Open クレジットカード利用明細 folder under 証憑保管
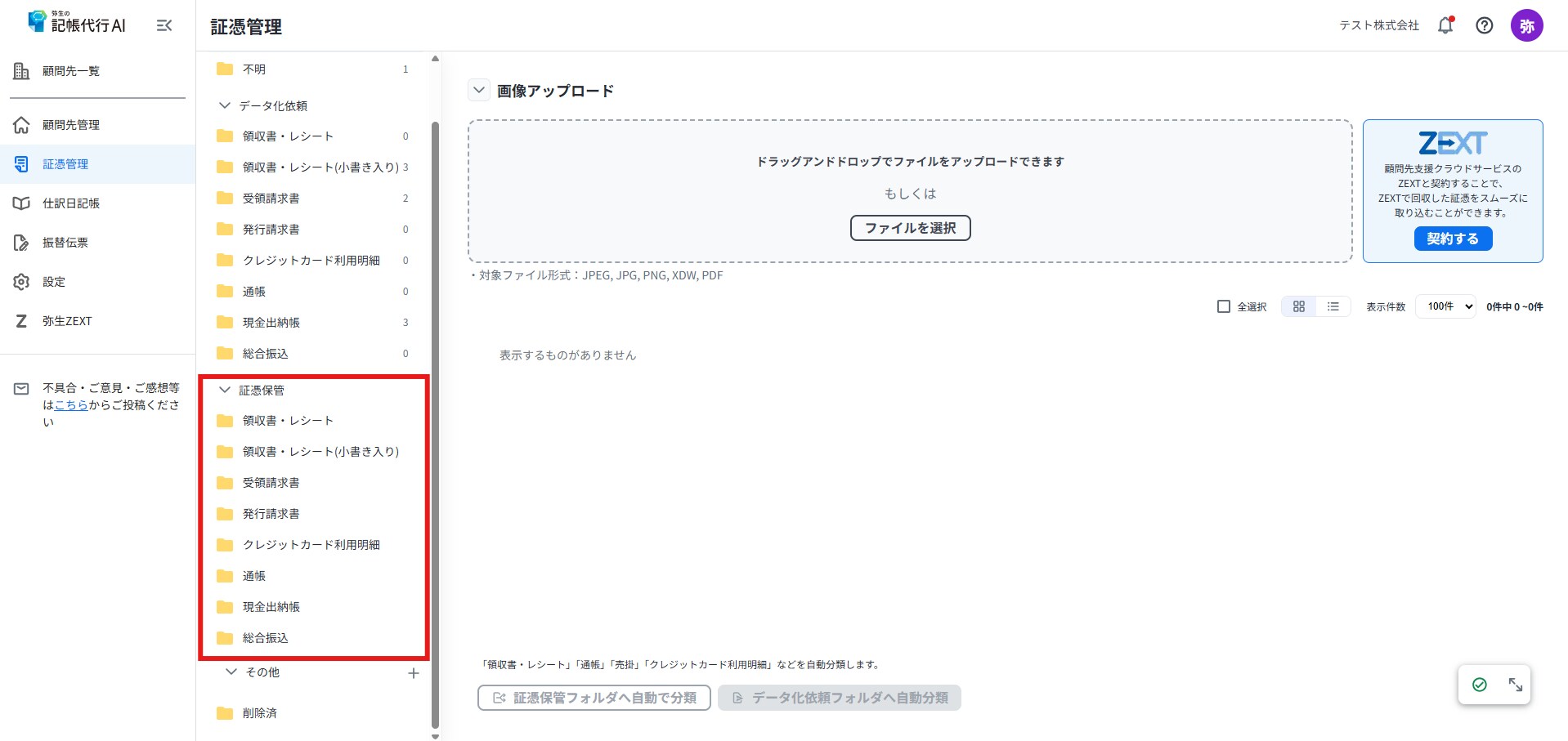Viewport: 1568px width, 741px height. coord(312,545)
